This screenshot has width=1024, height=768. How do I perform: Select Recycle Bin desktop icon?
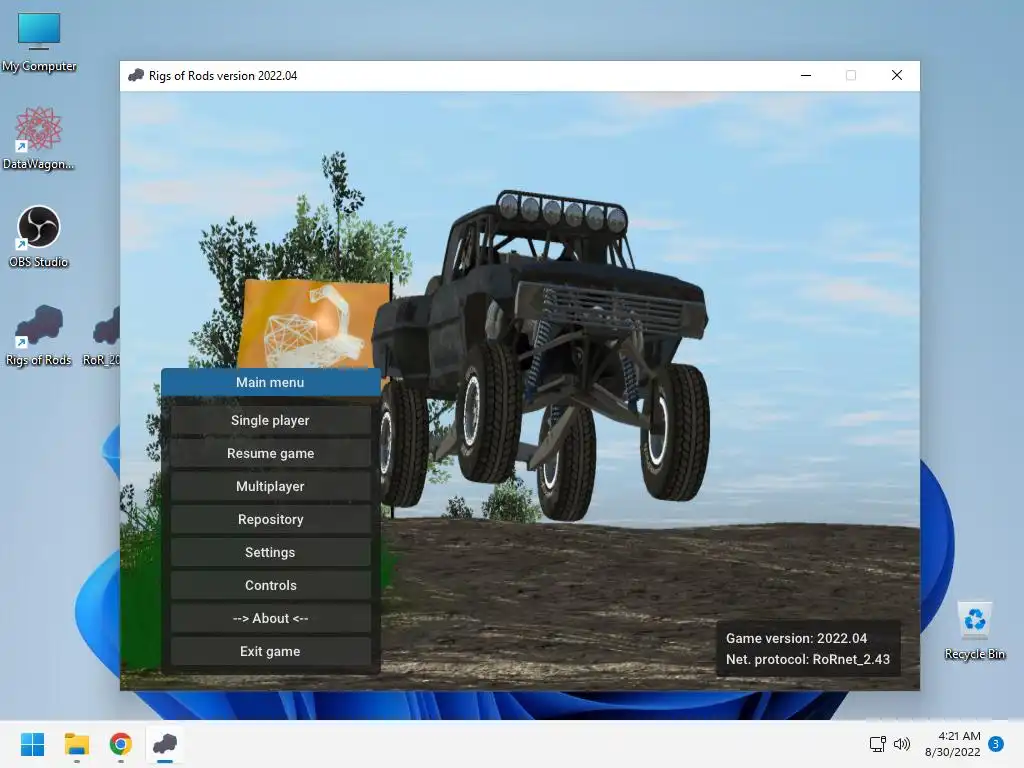pos(974,630)
